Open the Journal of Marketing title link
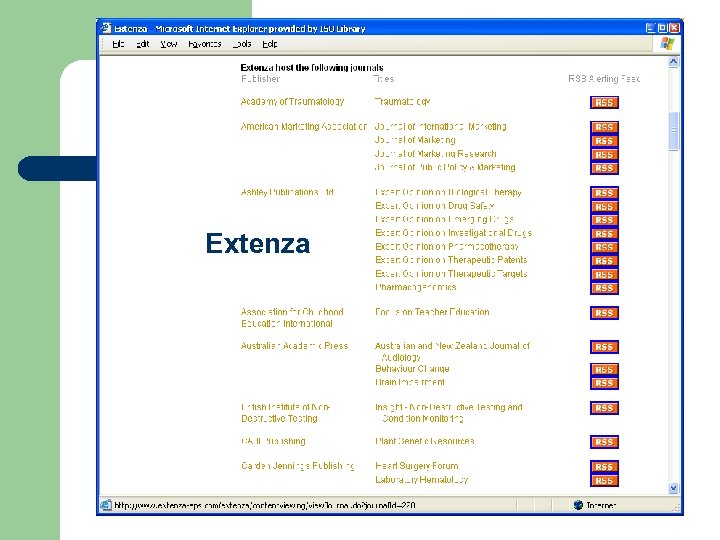The width and height of the screenshot is (720, 540). (x=415, y=140)
